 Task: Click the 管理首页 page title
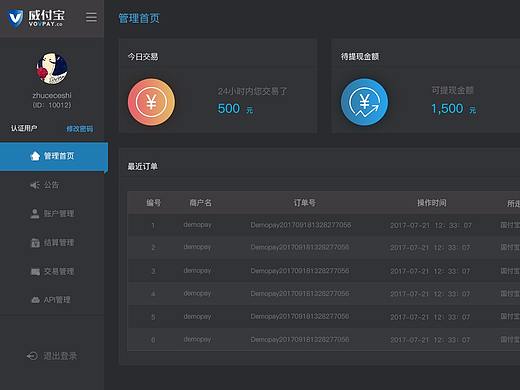click(x=139, y=18)
